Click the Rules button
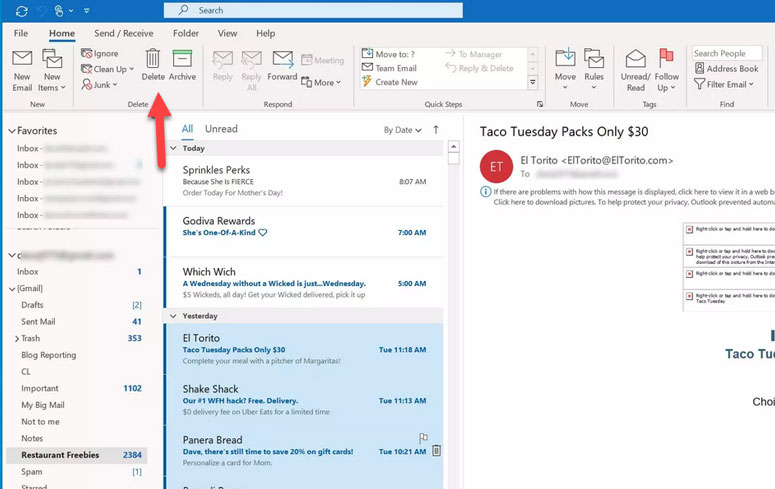This screenshot has width=775, height=489. [x=594, y=69]
